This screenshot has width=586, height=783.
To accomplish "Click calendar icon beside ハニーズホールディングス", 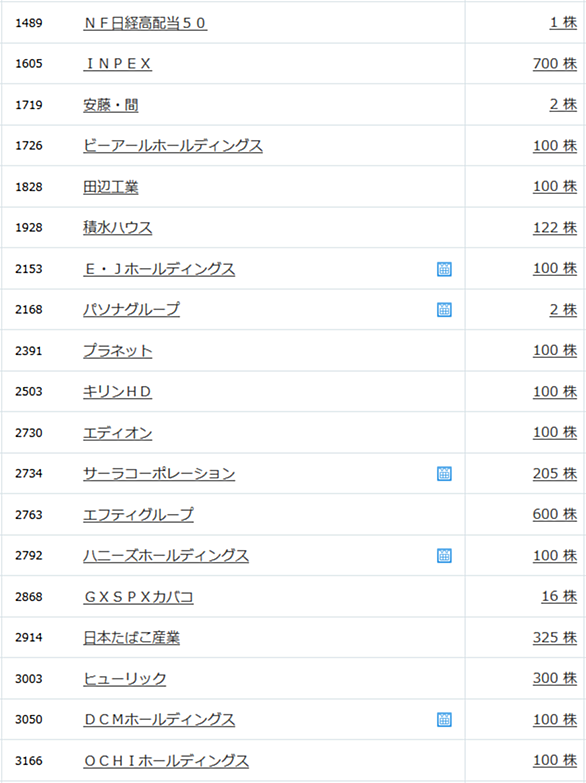I will pyautogui.click(x=444, y=555).
